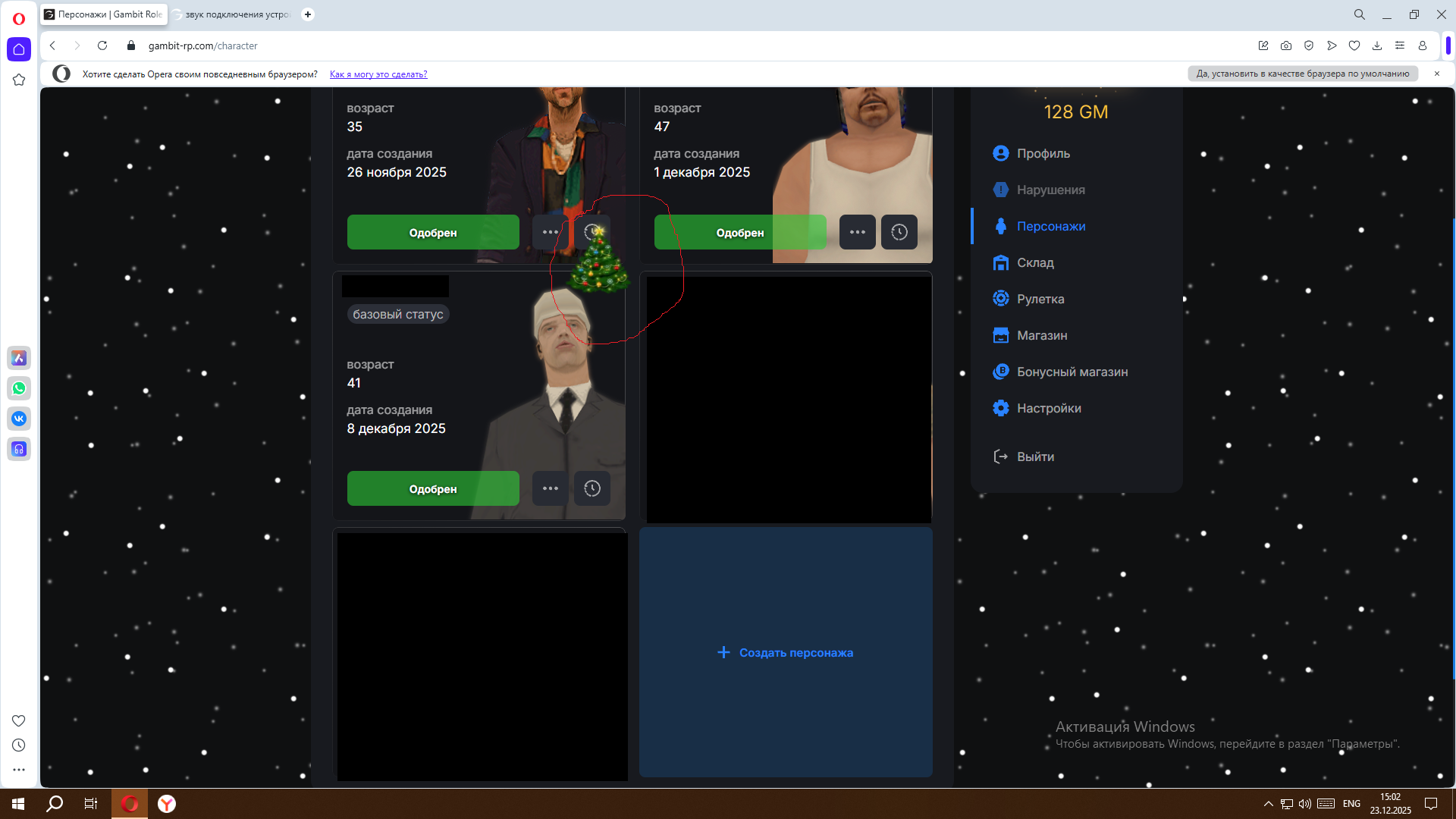
Task: Open history clock for 47-year-old character
Action: [899, 232]
